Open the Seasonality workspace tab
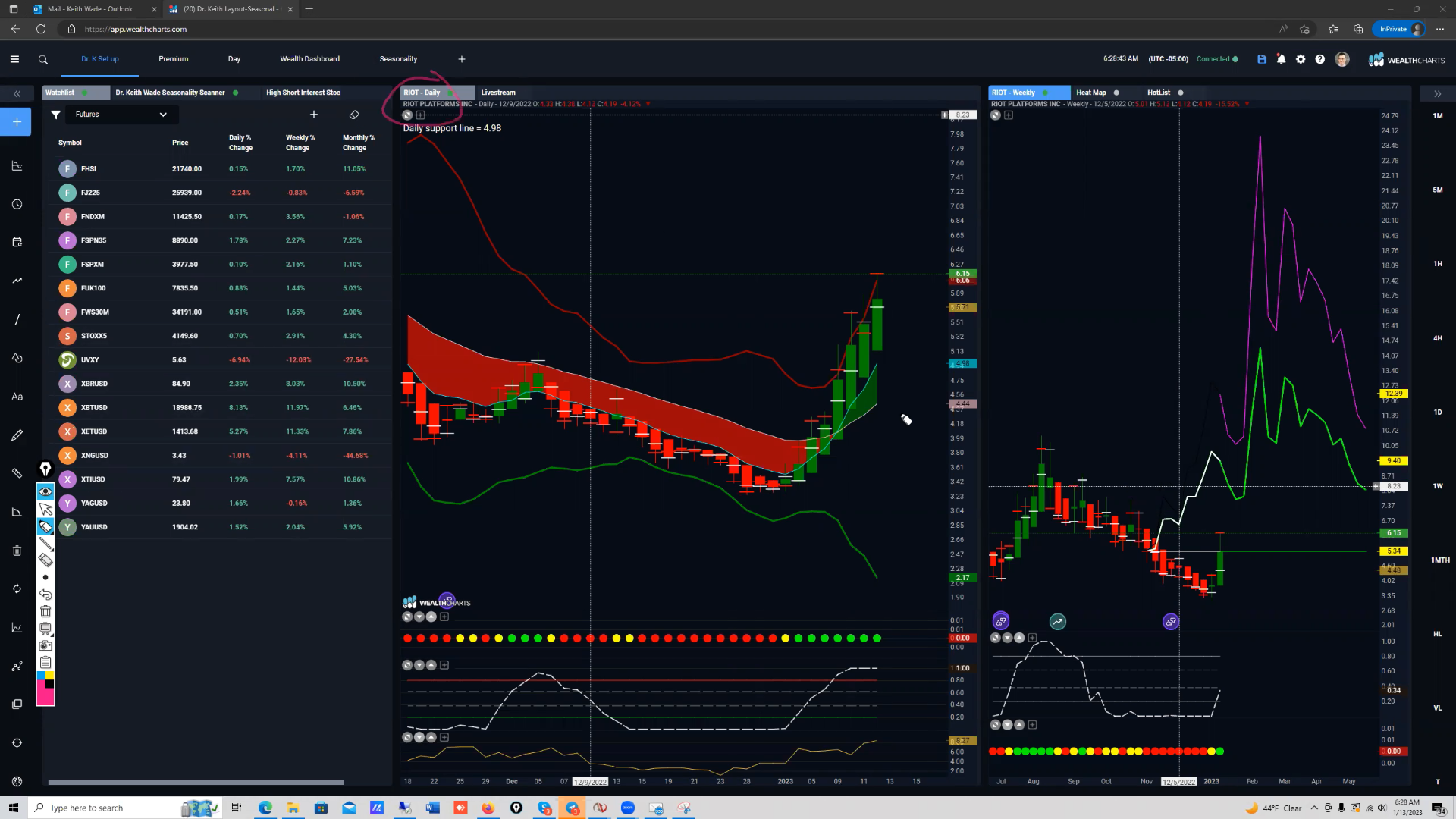The image size is (1456, 819). pyautogui.click(x=398, y=59)
